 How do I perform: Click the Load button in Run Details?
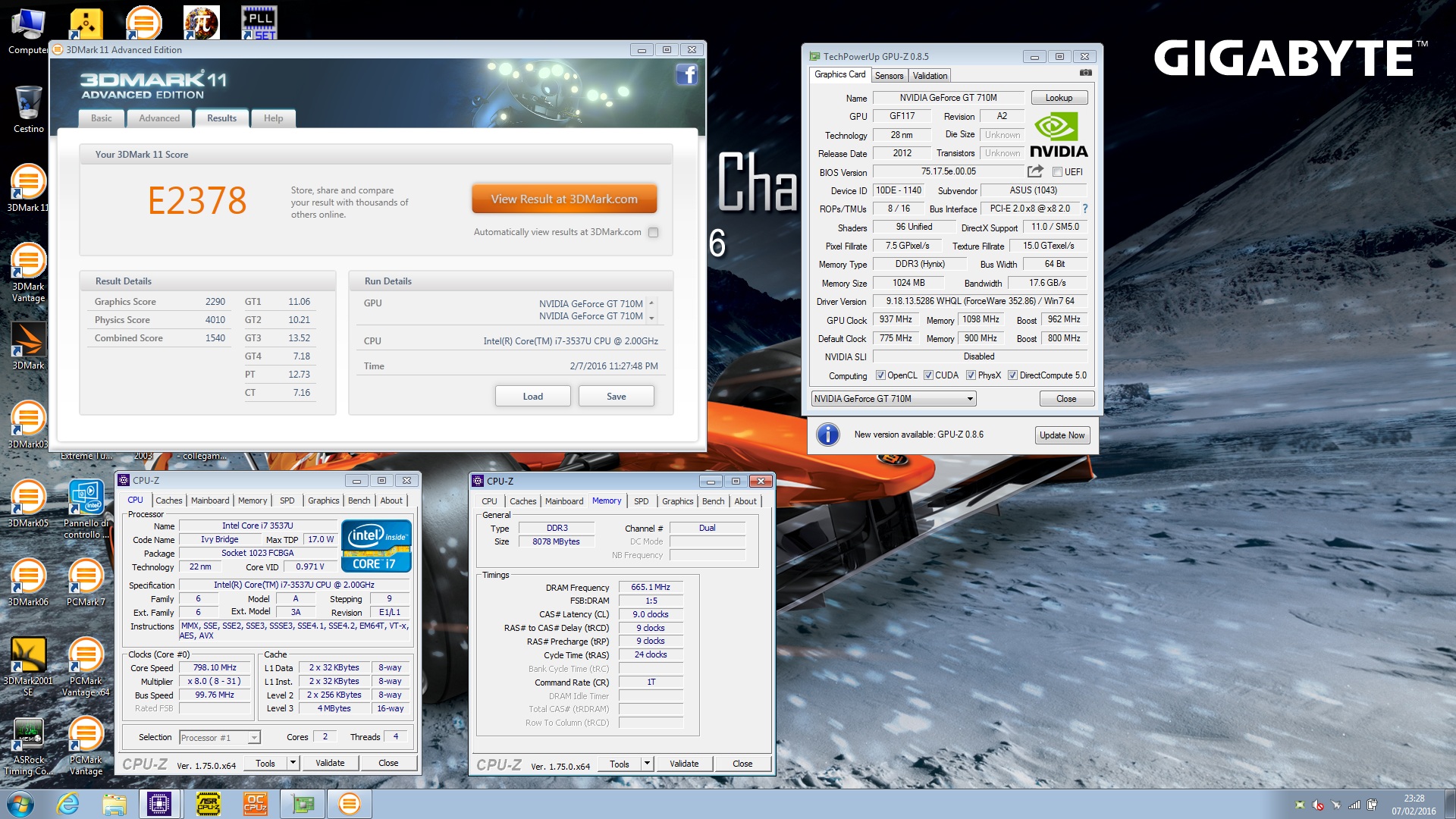click(x=532, y=397)
